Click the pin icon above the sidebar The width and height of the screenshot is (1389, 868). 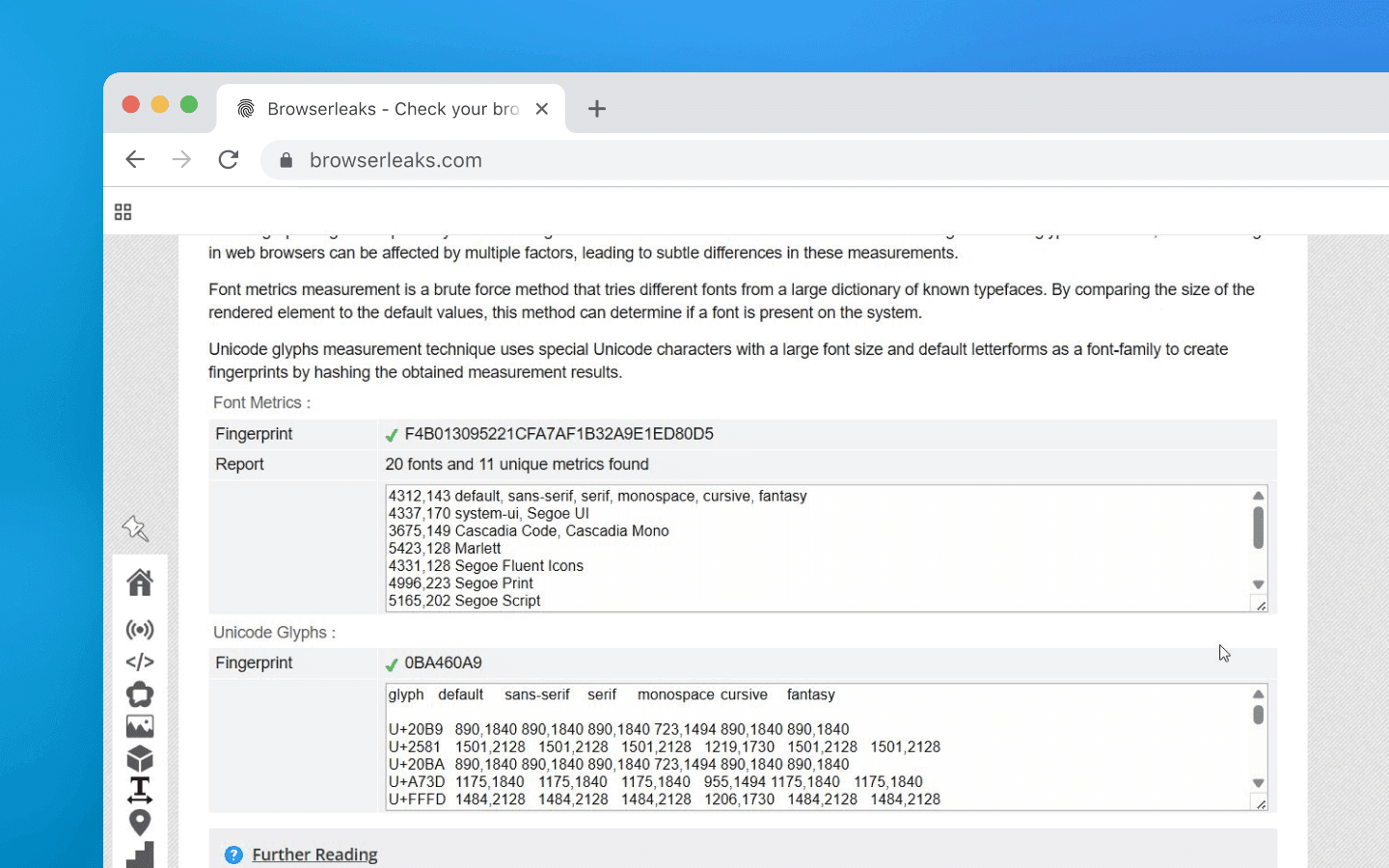click(x=135, y=528)
